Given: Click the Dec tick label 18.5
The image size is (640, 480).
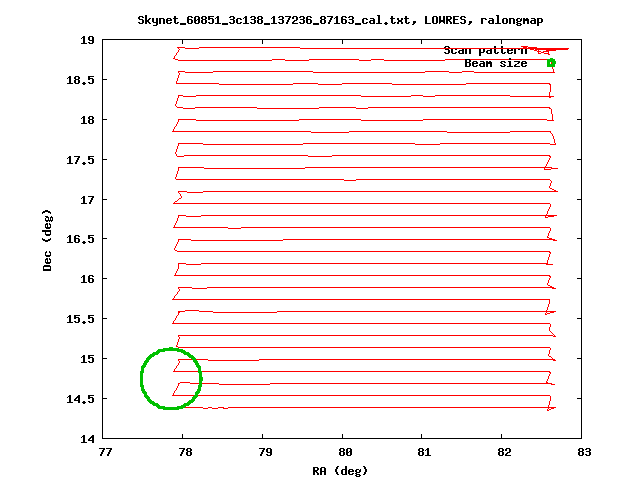Looking at the screenshot, I should coord(80,80).
